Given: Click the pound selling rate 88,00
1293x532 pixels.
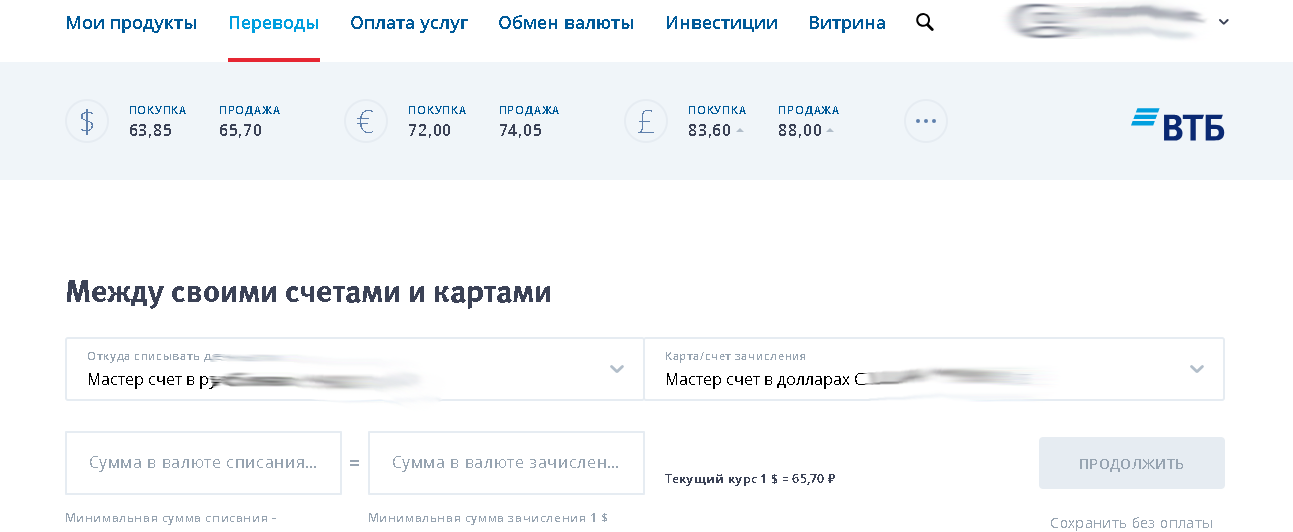Looking at the screenshot, I should (x=800, y=130).
